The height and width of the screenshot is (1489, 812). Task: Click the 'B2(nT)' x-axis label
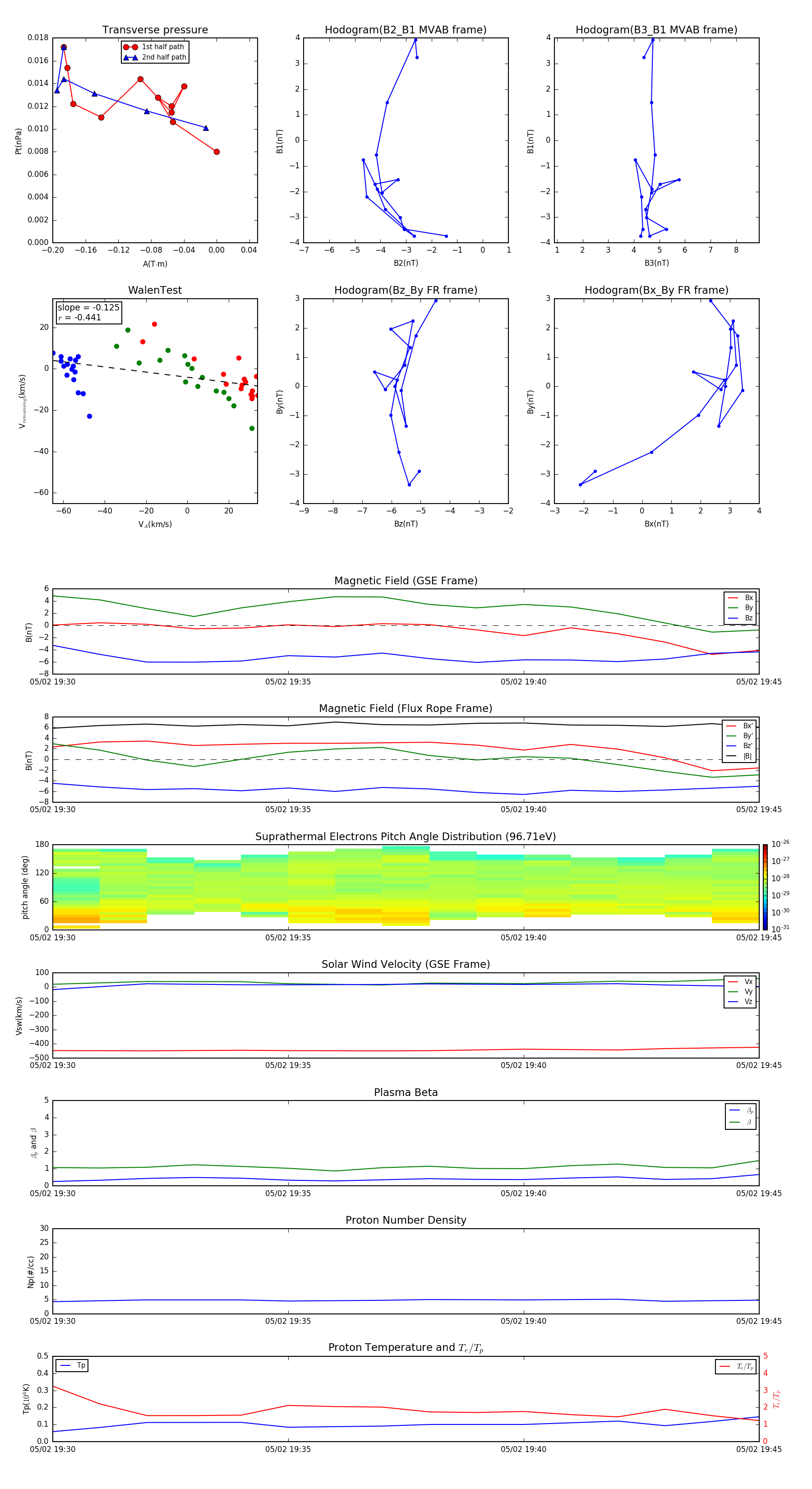(x=406, y=263)
